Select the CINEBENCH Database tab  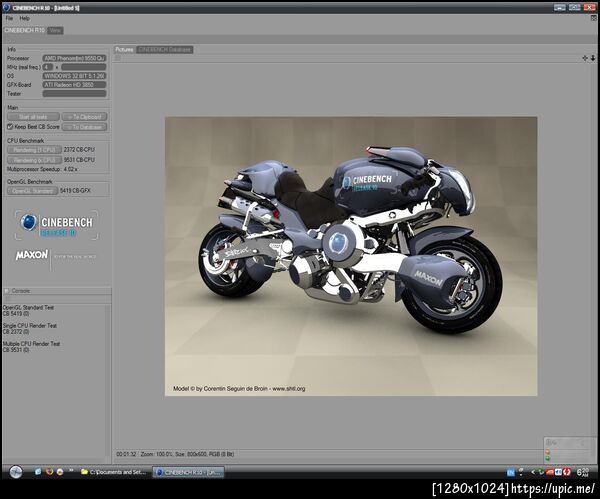165,49
